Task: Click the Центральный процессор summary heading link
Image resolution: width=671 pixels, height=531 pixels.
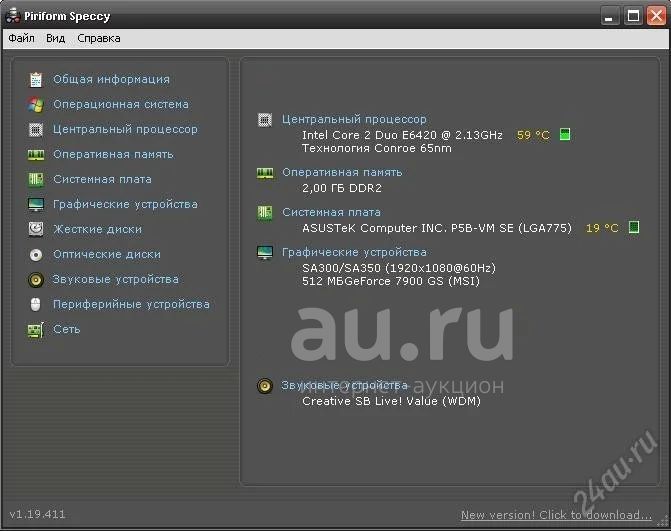Action: point(354,119)
